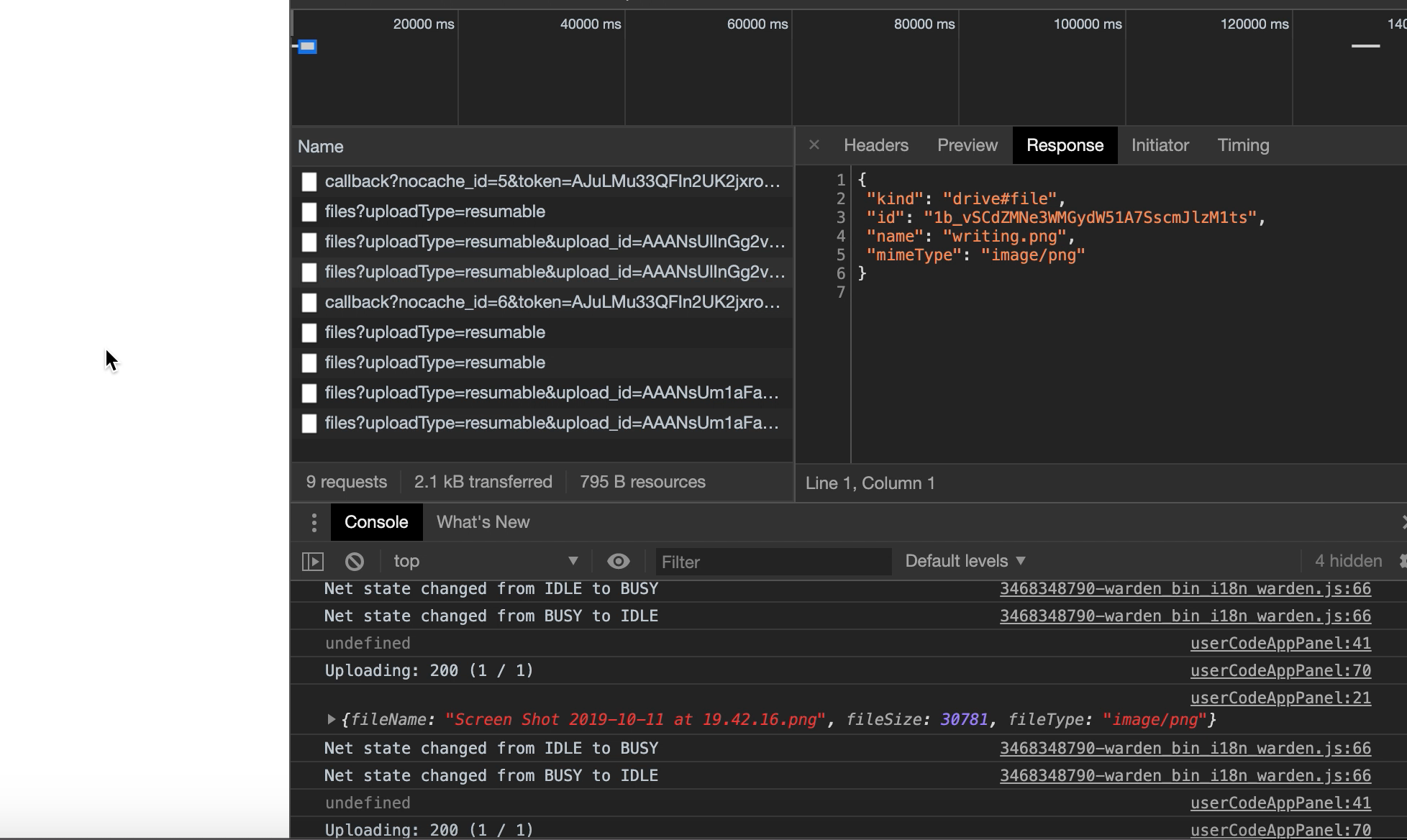
Task: Check the callback?nocache_id=5 request checkbox
Action: pyautogui.click(x=309, y=182)
